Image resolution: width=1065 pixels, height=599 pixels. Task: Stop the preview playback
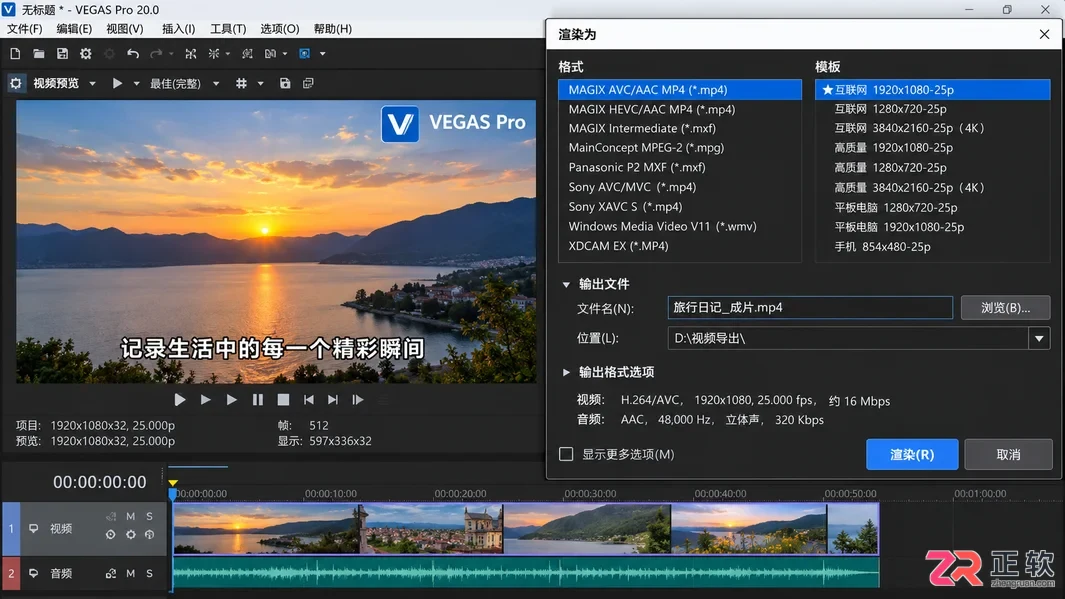point(283,400)
